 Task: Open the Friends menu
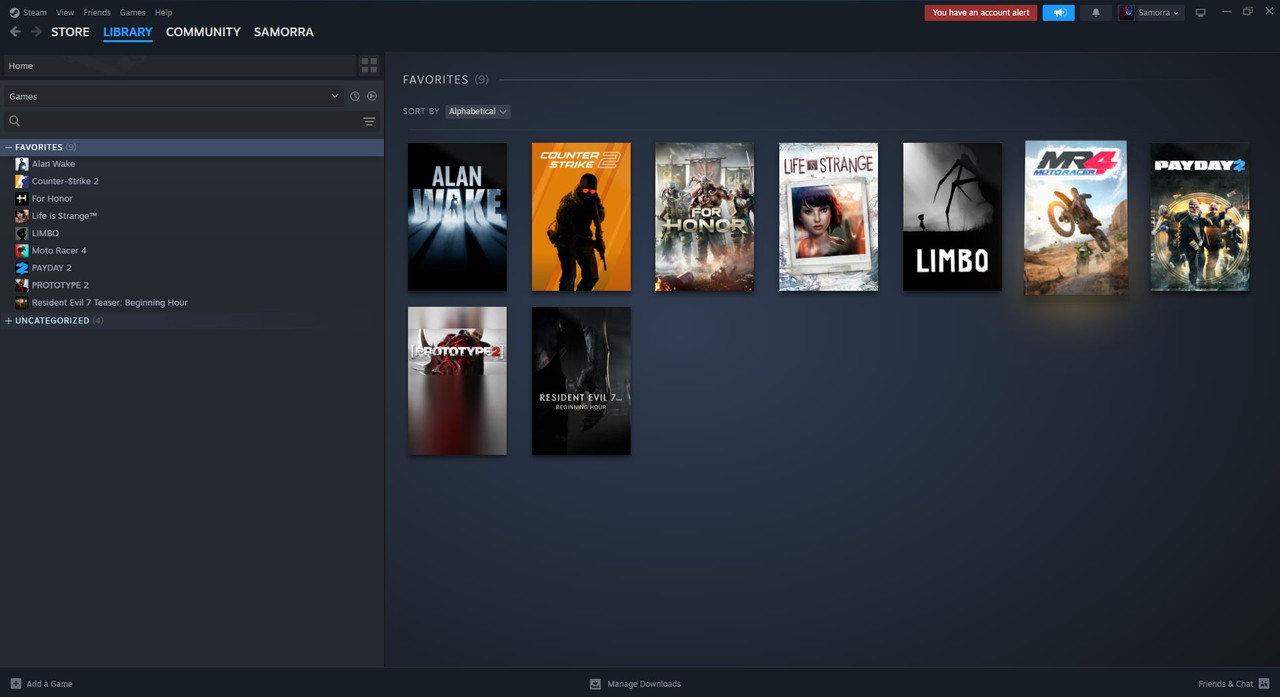coord(97,12)
